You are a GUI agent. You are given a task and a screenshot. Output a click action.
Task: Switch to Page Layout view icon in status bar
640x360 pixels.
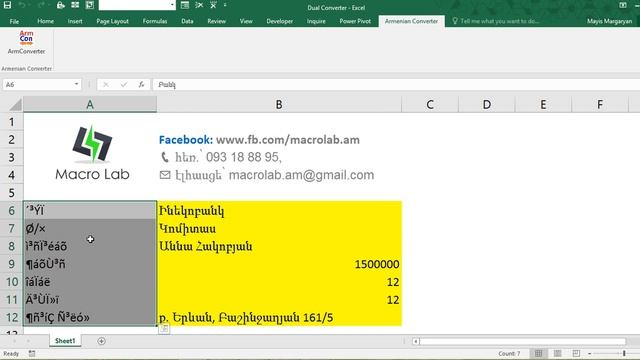557,353
